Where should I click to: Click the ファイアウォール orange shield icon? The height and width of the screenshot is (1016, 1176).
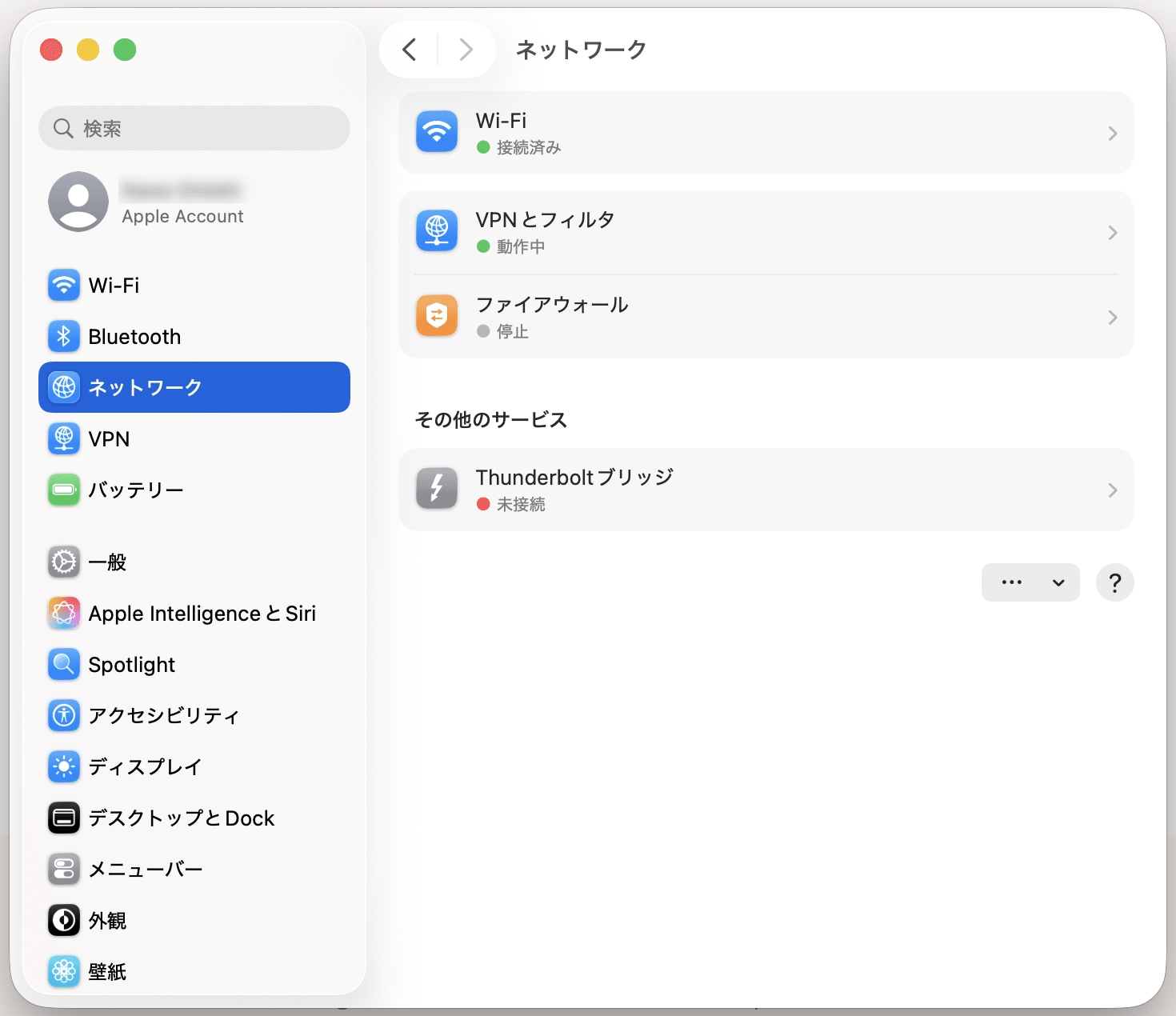[437, 316]
